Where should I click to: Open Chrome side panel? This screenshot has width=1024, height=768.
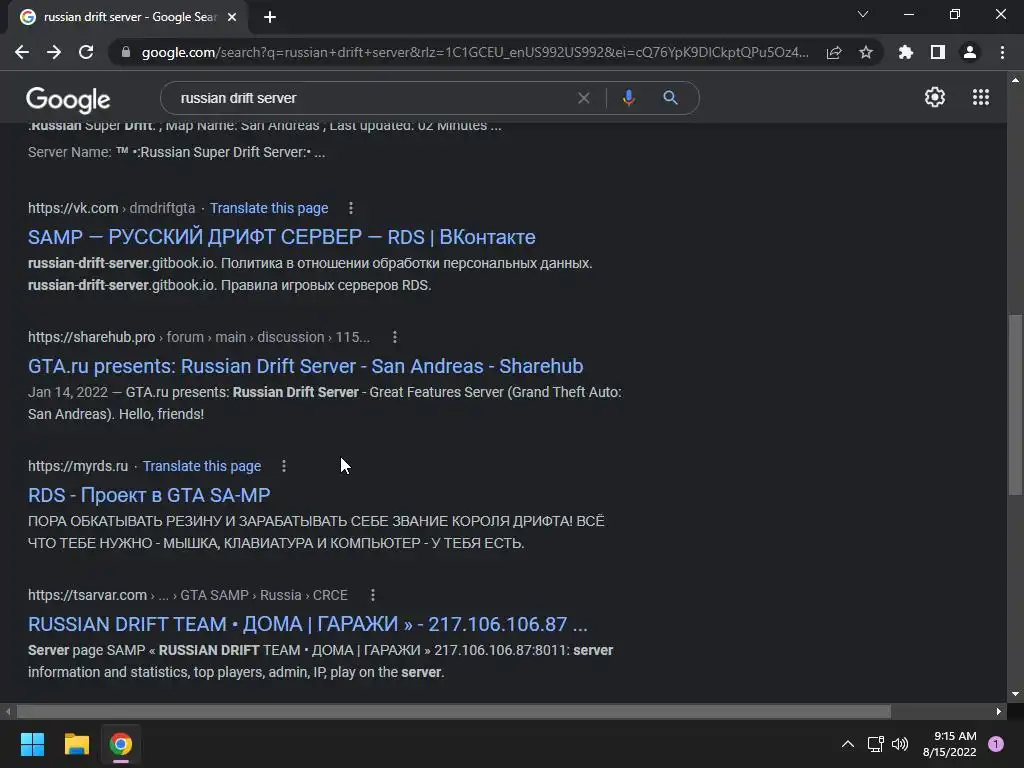[938, 52]
